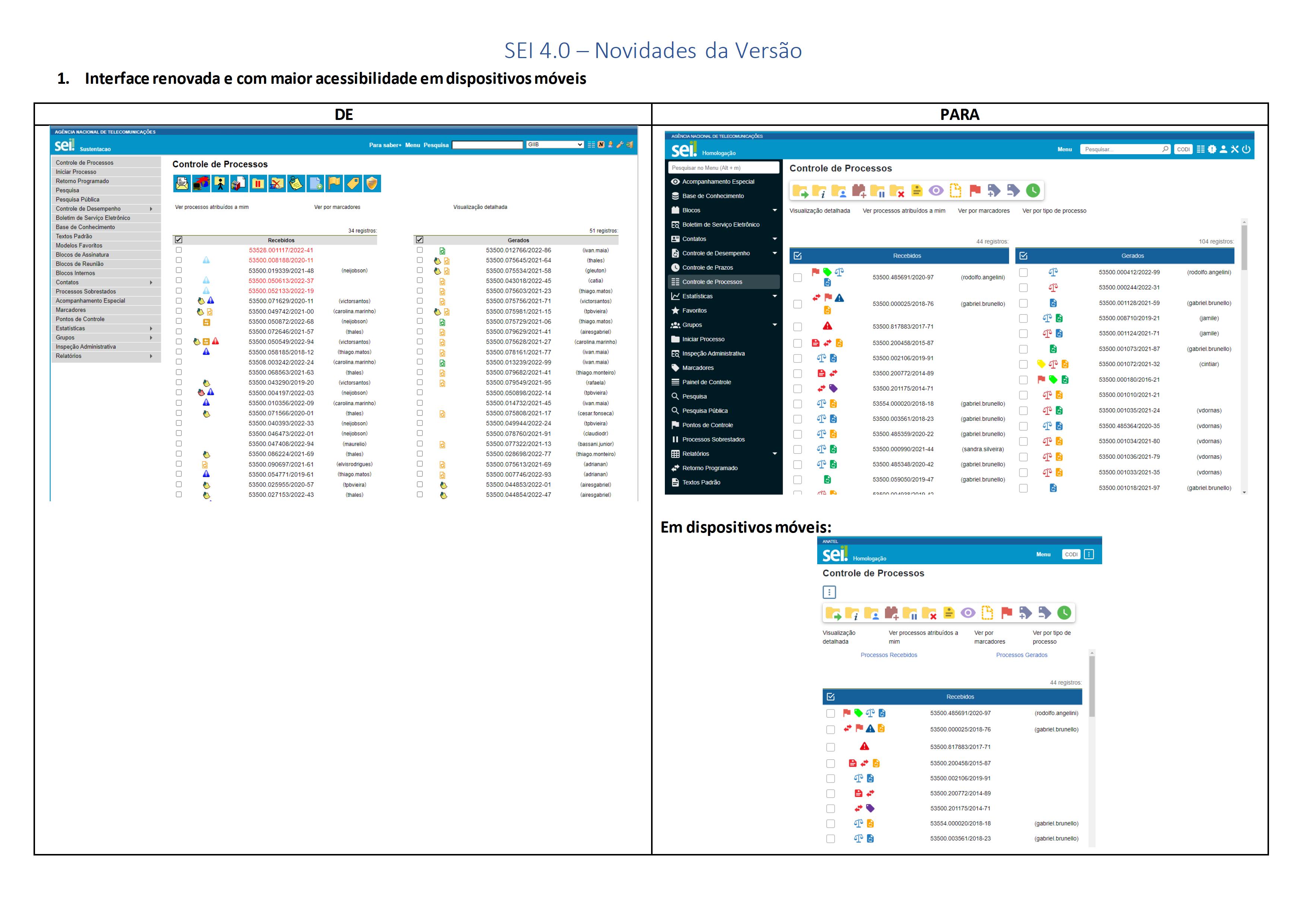Expand Grupos arrow in new sidebar
The height and width of the screenshot is (924, 1307).
click(x=775, y=324)
